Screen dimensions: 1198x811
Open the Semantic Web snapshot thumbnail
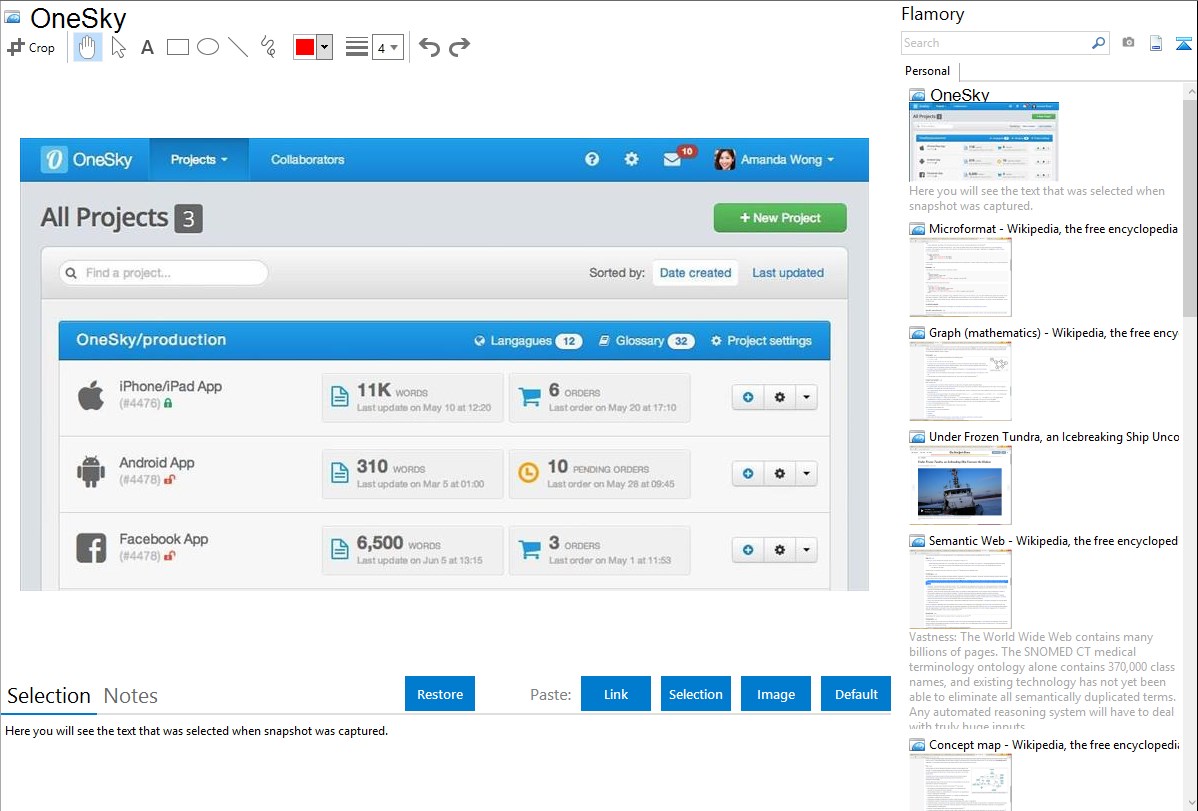tap(960, 588)
